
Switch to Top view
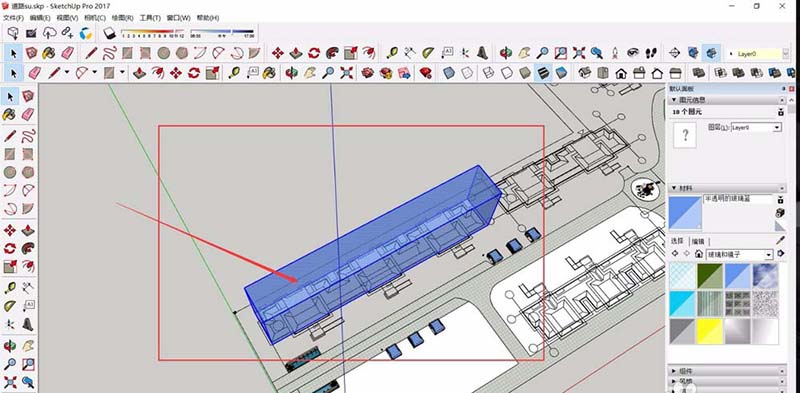click(603, 73)
